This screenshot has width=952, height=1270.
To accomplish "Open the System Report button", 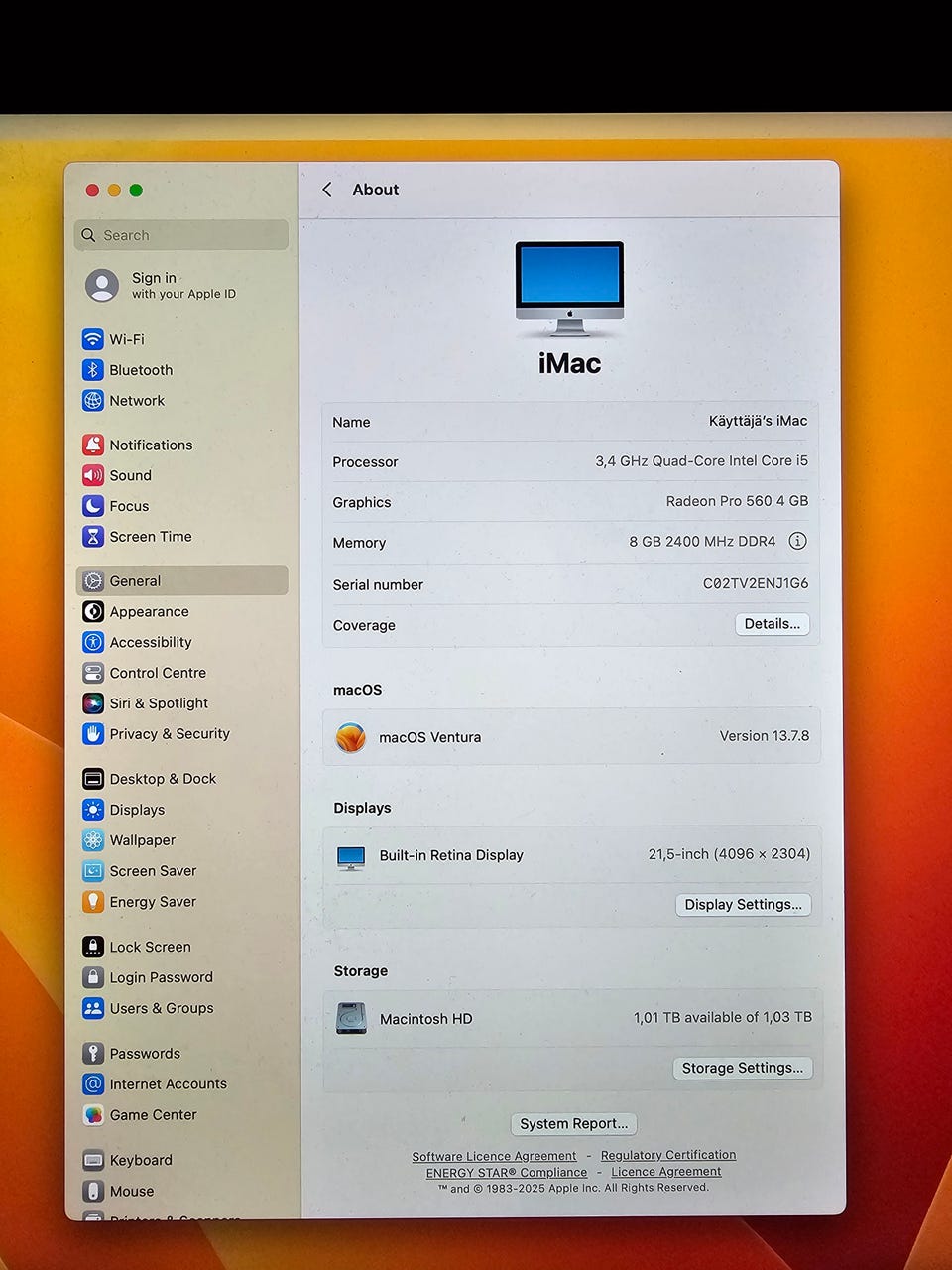I will (x=574, y=1124).
